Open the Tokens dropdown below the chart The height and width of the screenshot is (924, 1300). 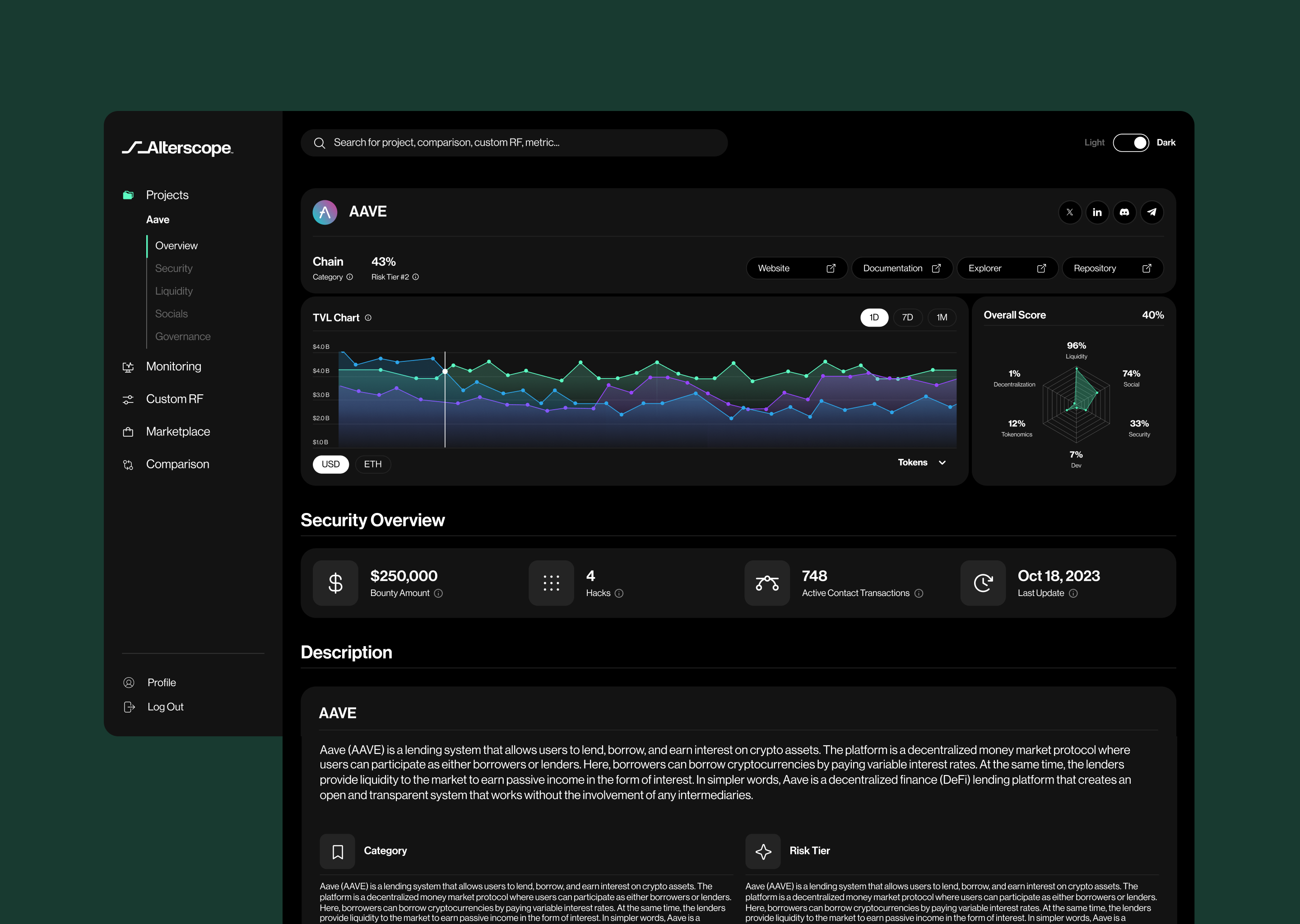pyautogui.click(x=921, y=462)
